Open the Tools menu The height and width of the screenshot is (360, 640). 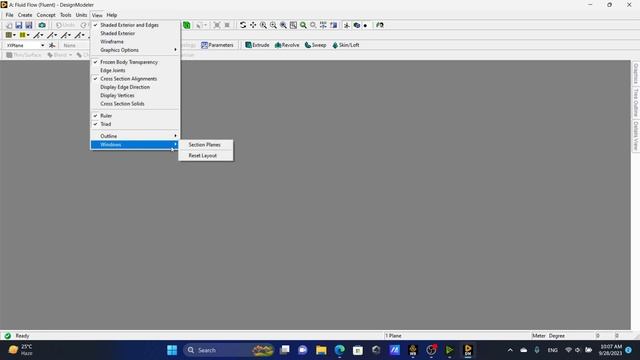pyautogui.click(x=66, y=15)
